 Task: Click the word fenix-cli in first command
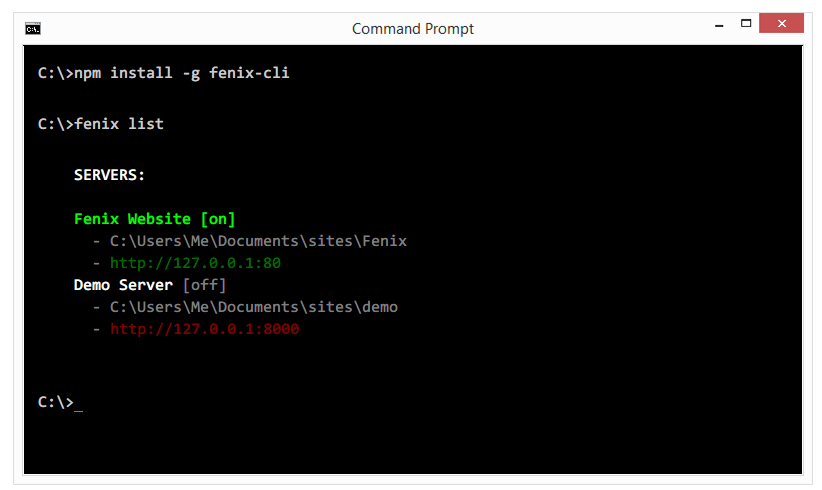249,72
